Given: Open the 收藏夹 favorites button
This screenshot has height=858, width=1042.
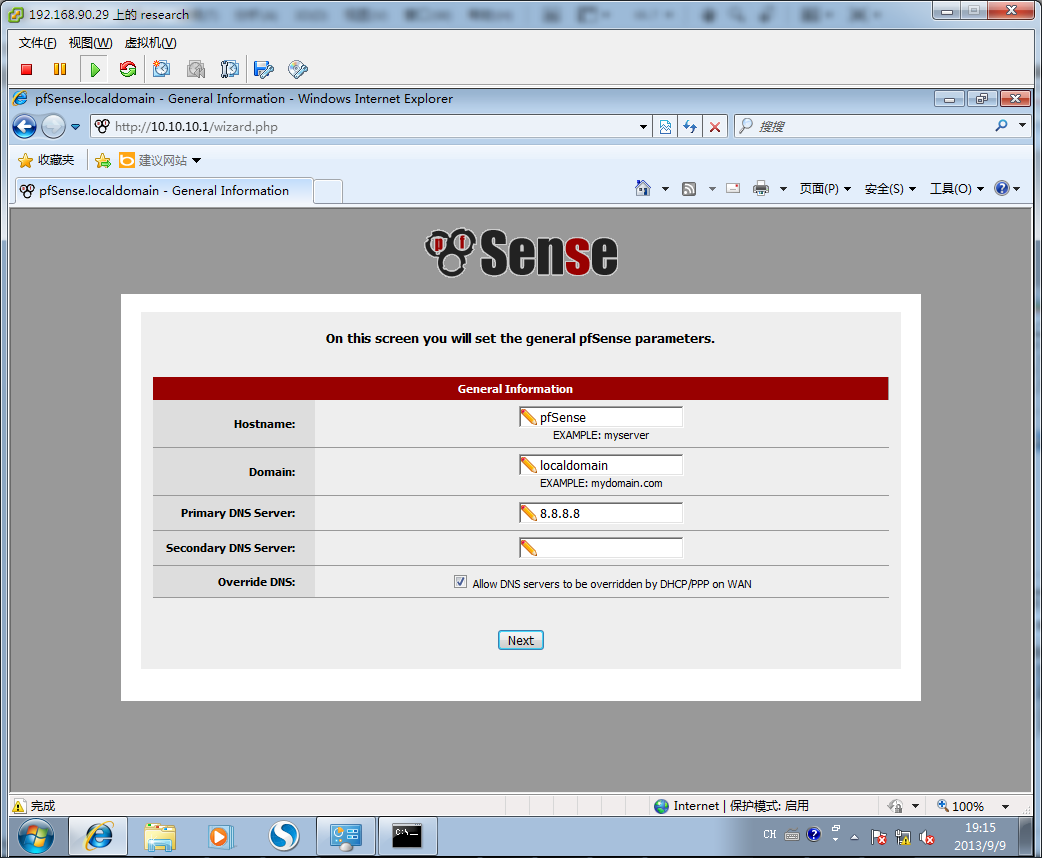Looking at the screenshot, I should click(x=46, y=160).
